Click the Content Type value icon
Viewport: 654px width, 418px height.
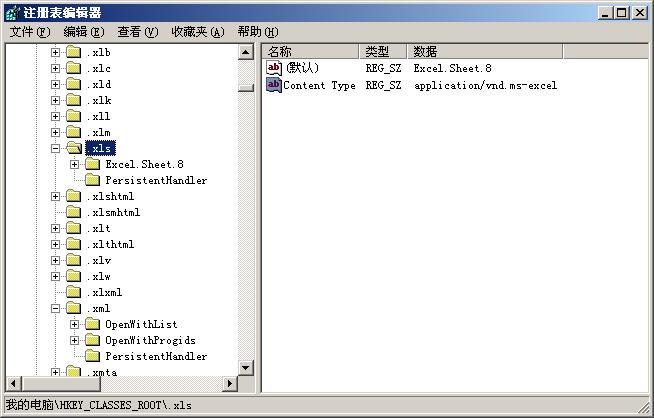[x=274, y=85]
